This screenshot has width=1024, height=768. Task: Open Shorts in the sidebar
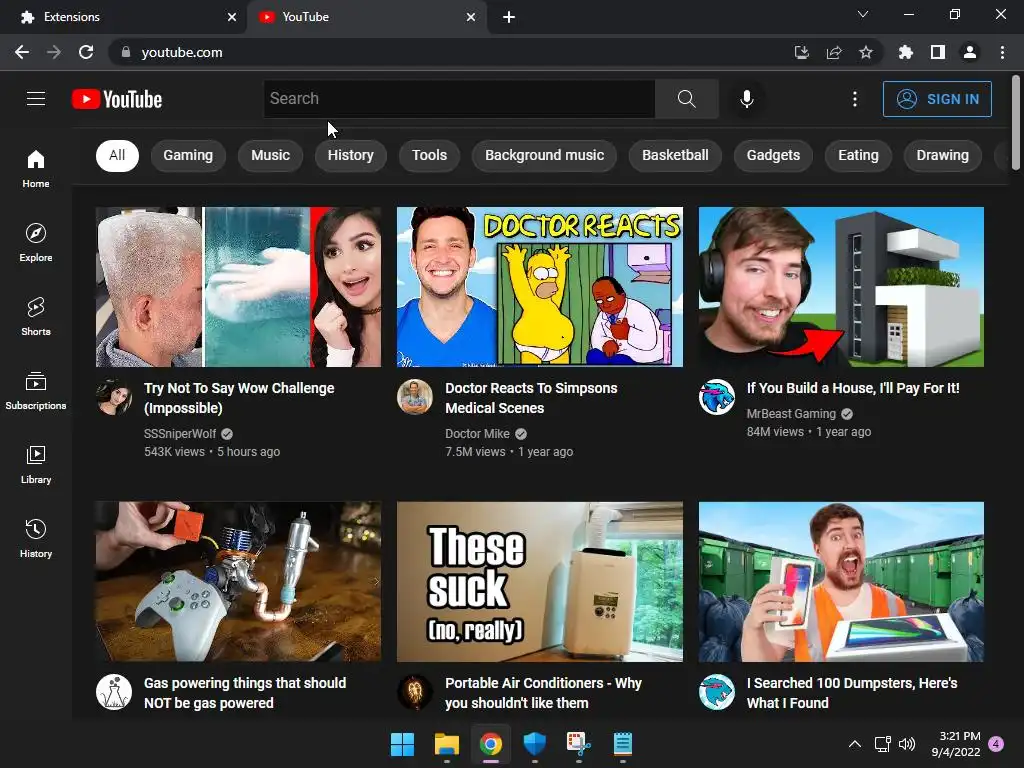click(x=36, y=317)
